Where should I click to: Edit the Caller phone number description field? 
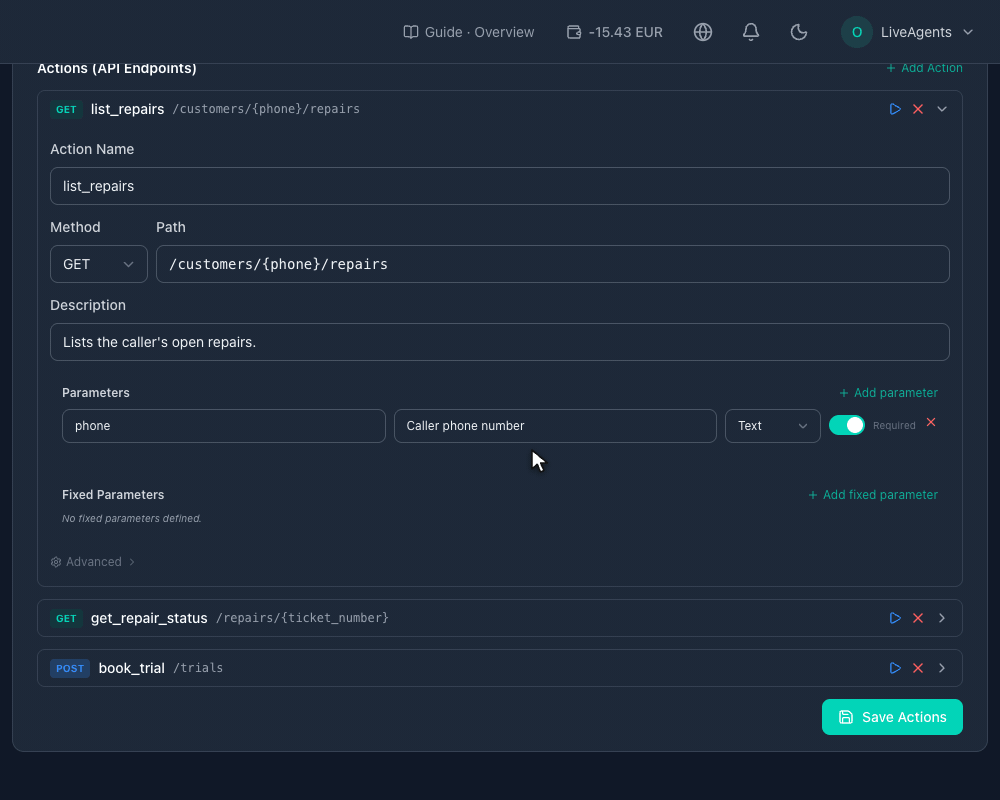point(555,426)
